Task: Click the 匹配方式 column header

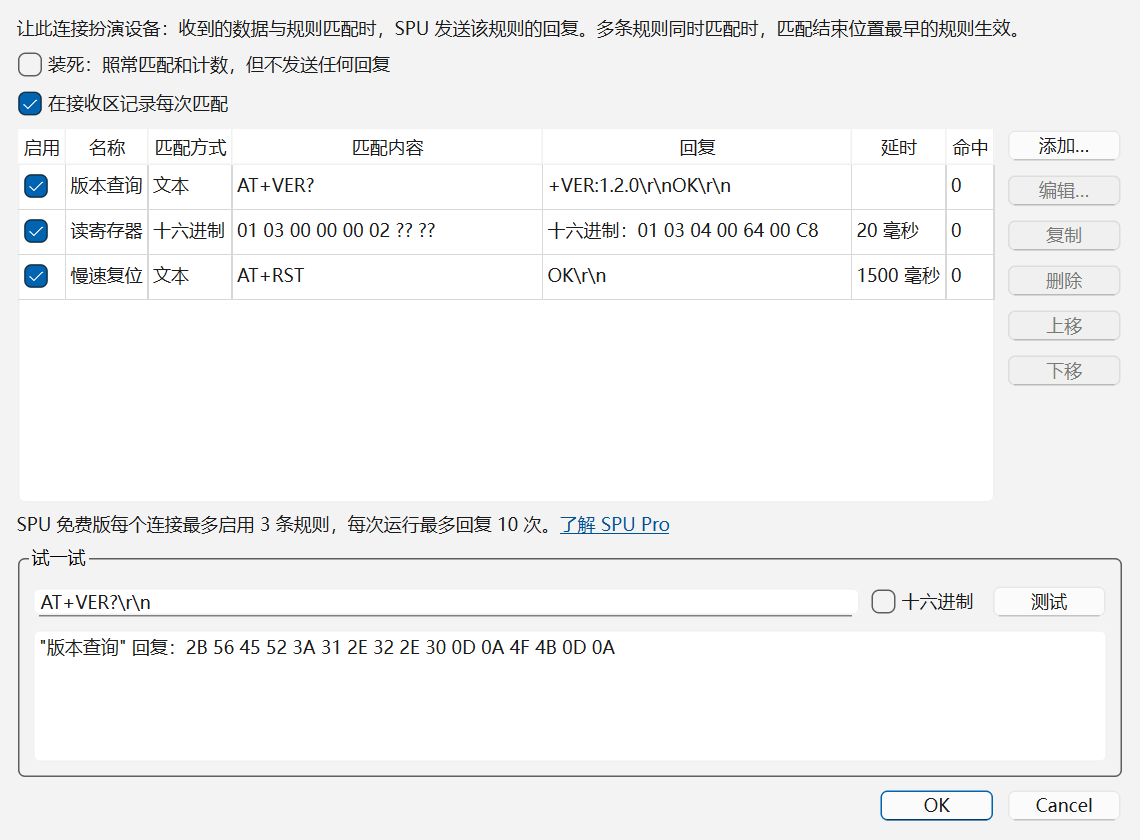Action: [190, 148]
